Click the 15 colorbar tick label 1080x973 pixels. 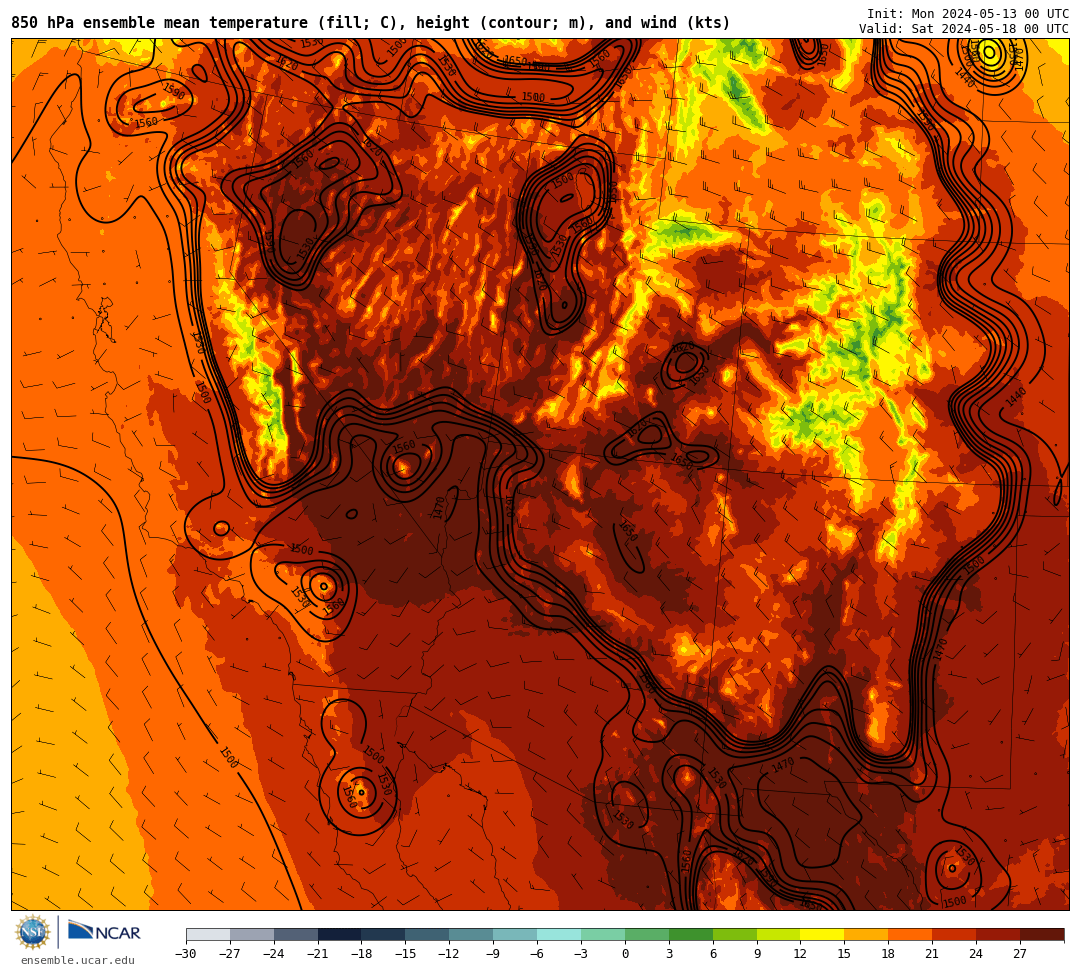pos(845,954)
